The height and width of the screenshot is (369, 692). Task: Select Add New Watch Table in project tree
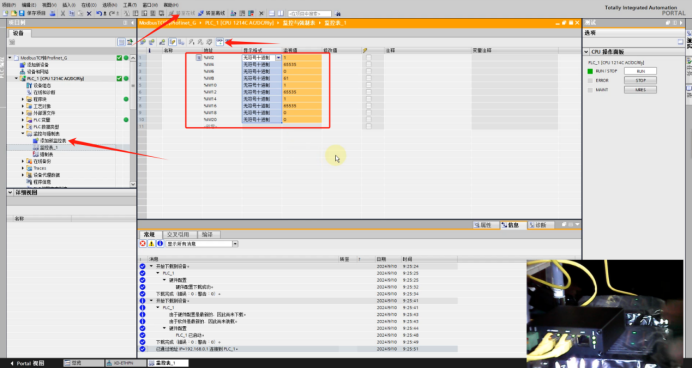(x=50, y=140)
